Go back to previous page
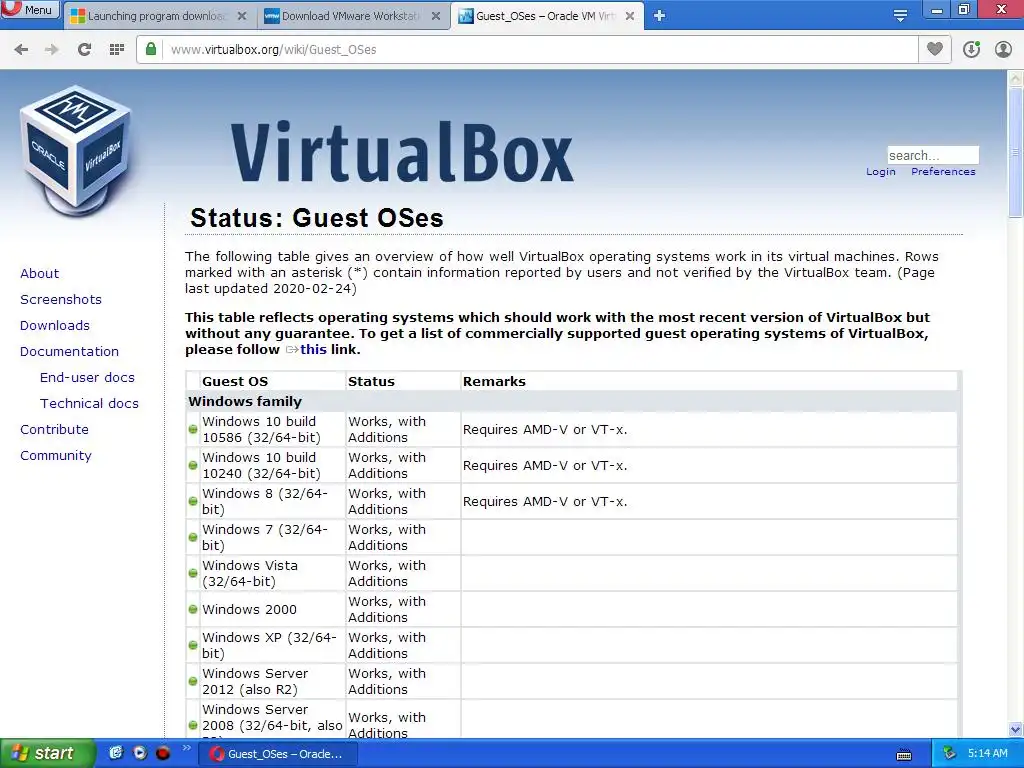Screen dimensions: 1024x768 click(21, 50)
